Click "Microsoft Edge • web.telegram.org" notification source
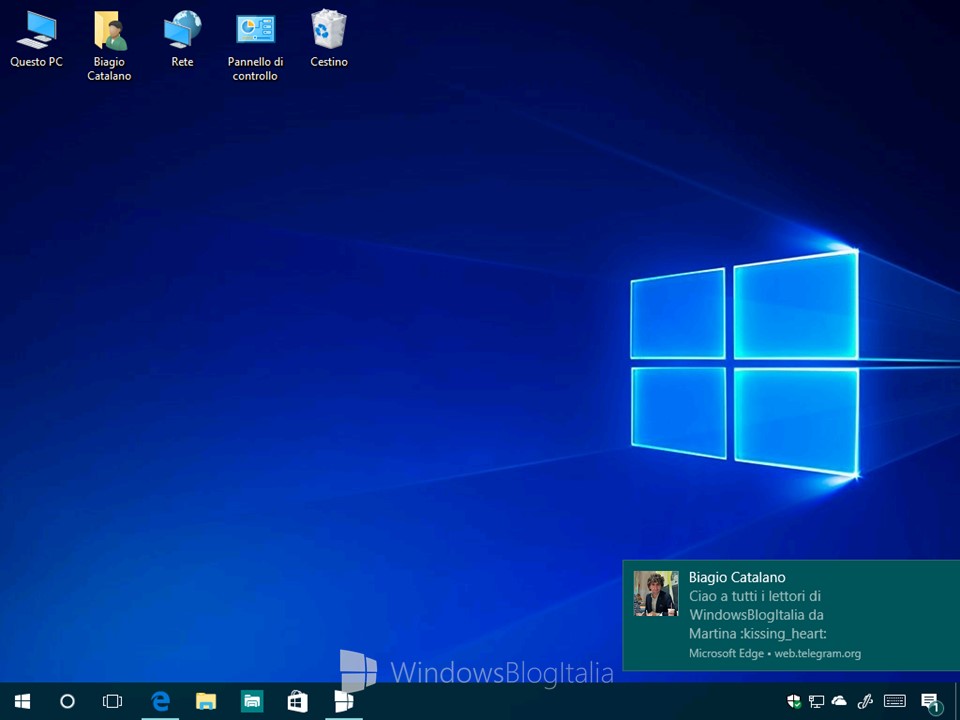 pos(774,653)
